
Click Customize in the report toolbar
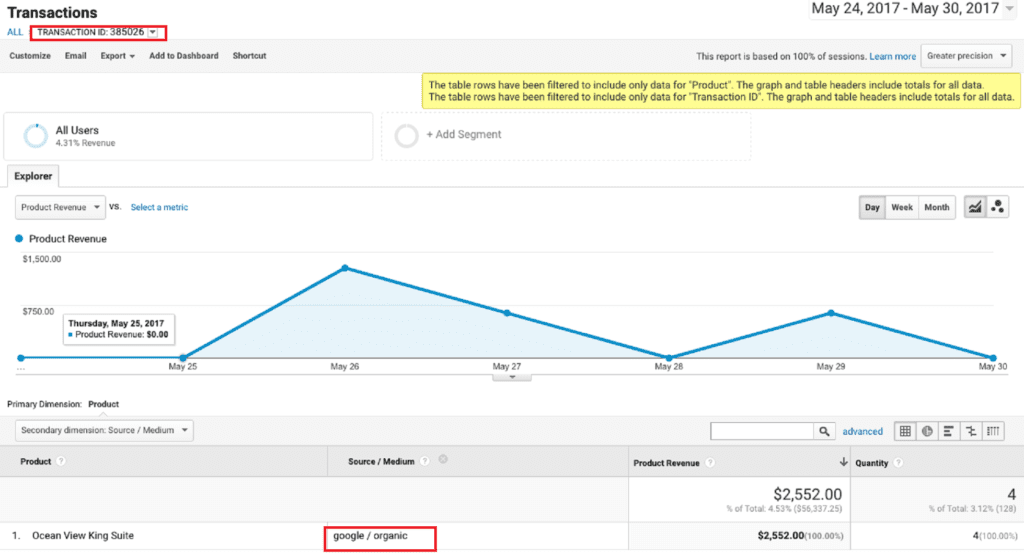click(x=30, y=56)
